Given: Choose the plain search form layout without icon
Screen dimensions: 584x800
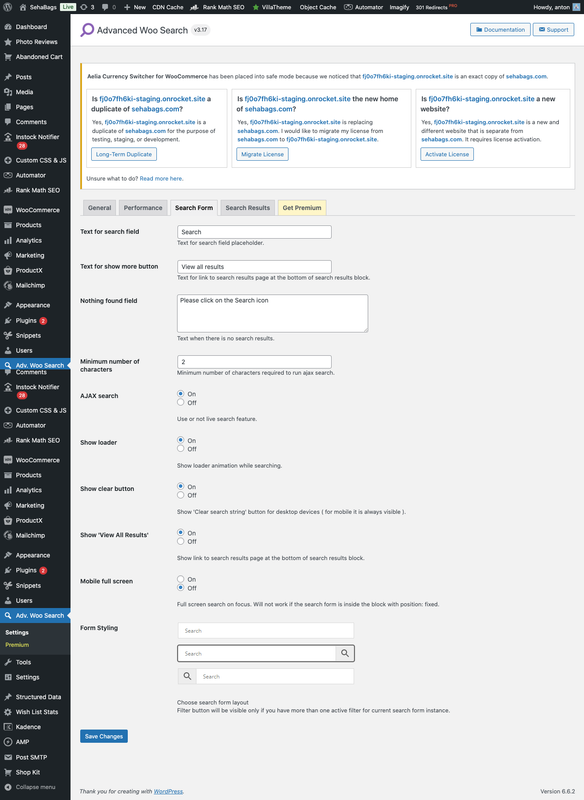Looking at the screenshot, I should coord(266,631).
